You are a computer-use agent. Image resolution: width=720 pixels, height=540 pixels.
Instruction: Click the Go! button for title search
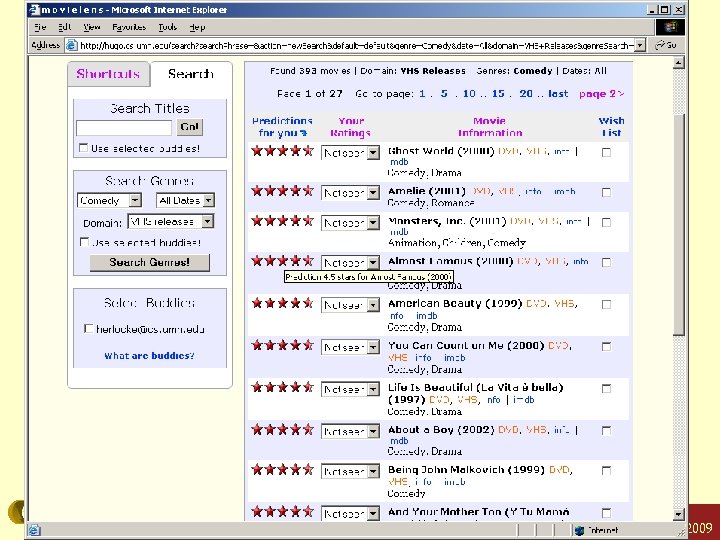click(190, 127)
